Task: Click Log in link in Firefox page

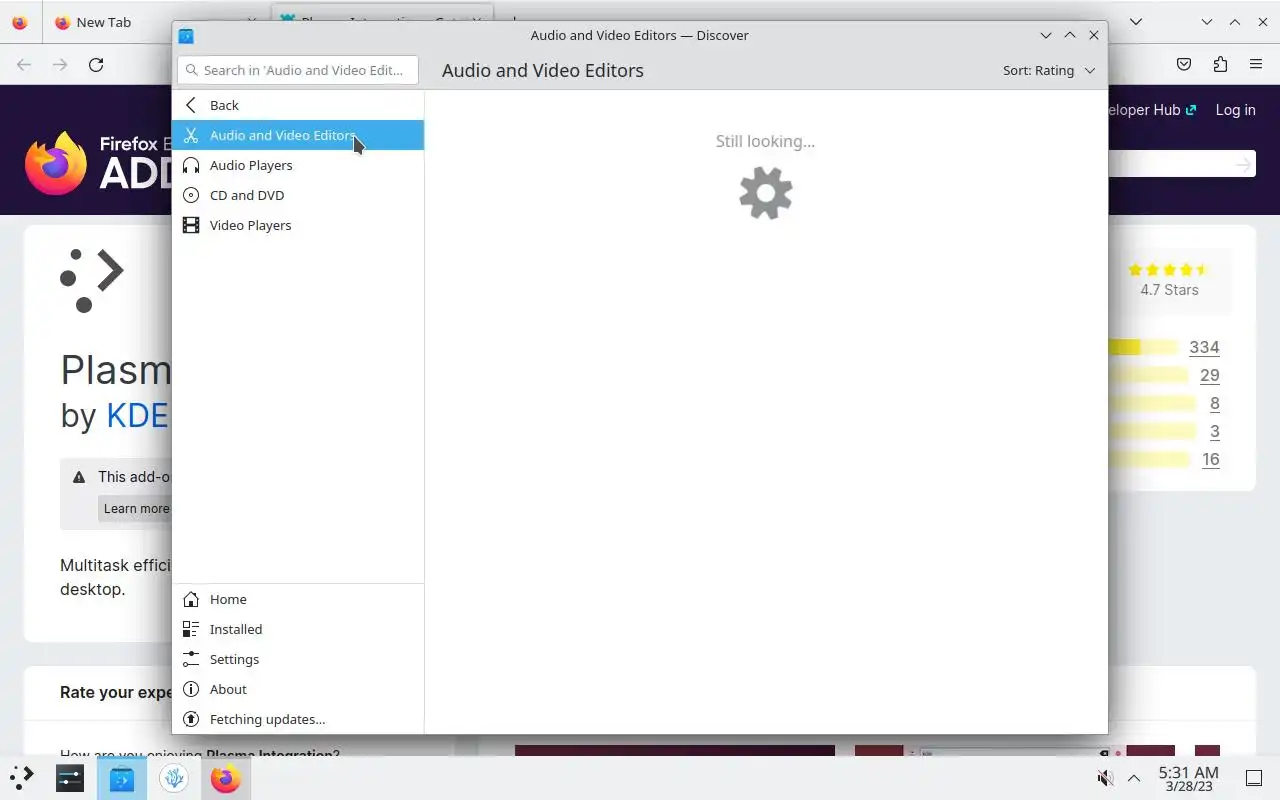Action: (x=1235, y=110)
